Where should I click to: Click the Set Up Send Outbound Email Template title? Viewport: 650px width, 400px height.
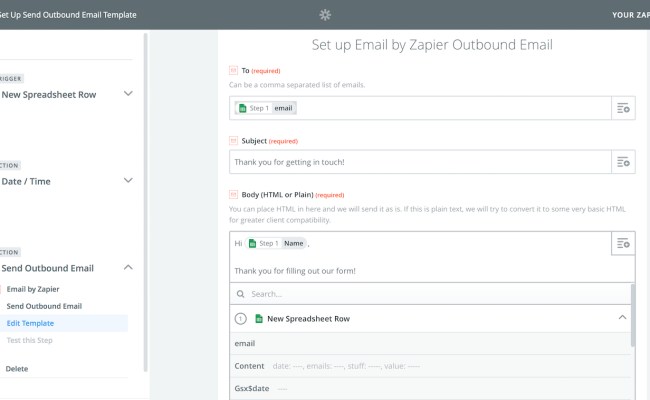point(68,15)
